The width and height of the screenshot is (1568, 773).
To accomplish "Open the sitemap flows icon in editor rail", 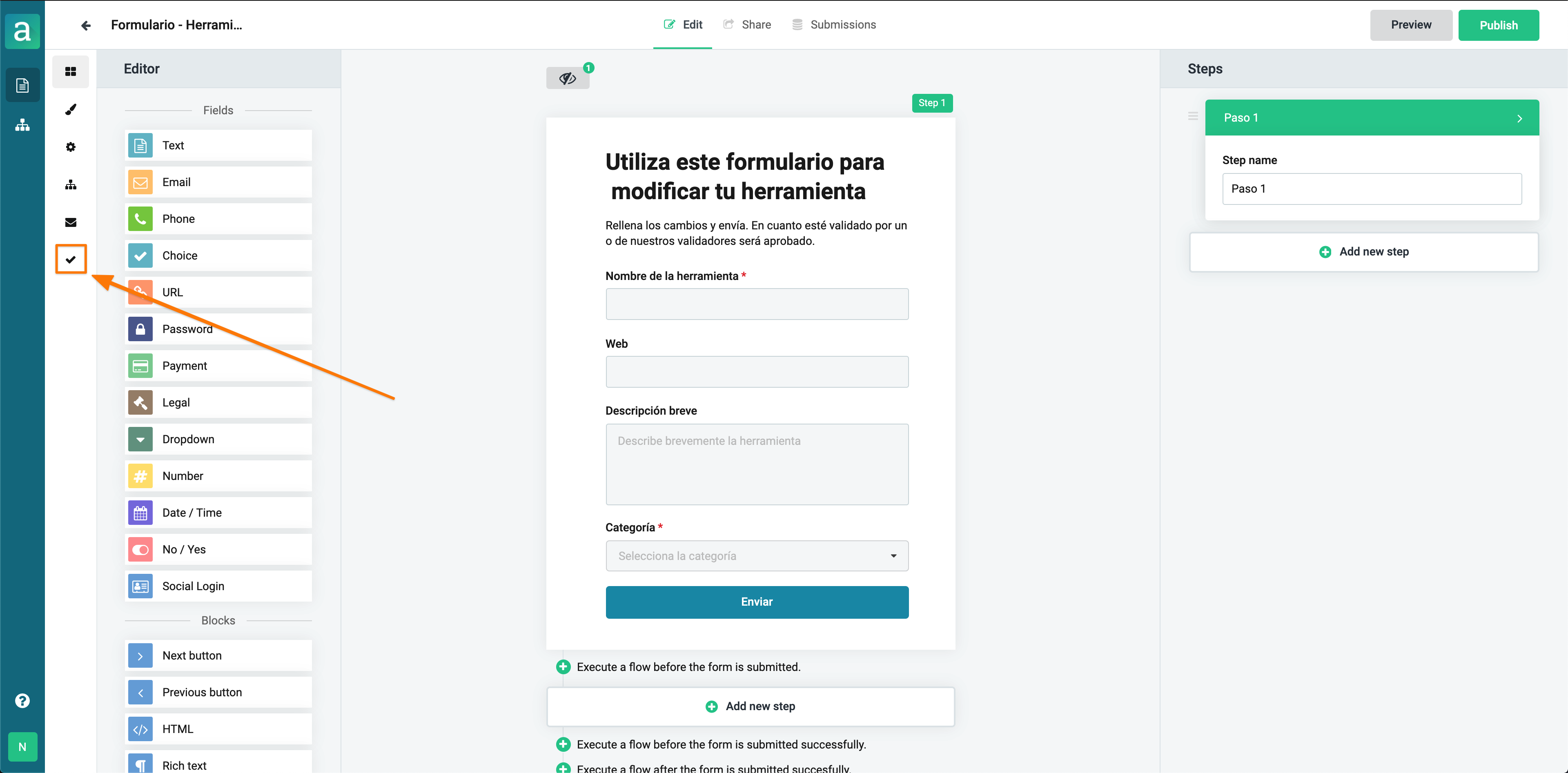I will pyautogui.click(x=71, y=184).
